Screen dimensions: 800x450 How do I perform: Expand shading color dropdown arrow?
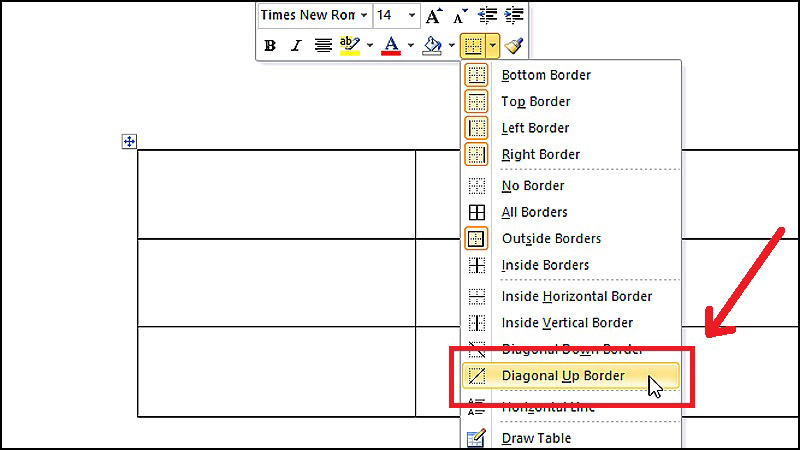[x=452, y=46]
